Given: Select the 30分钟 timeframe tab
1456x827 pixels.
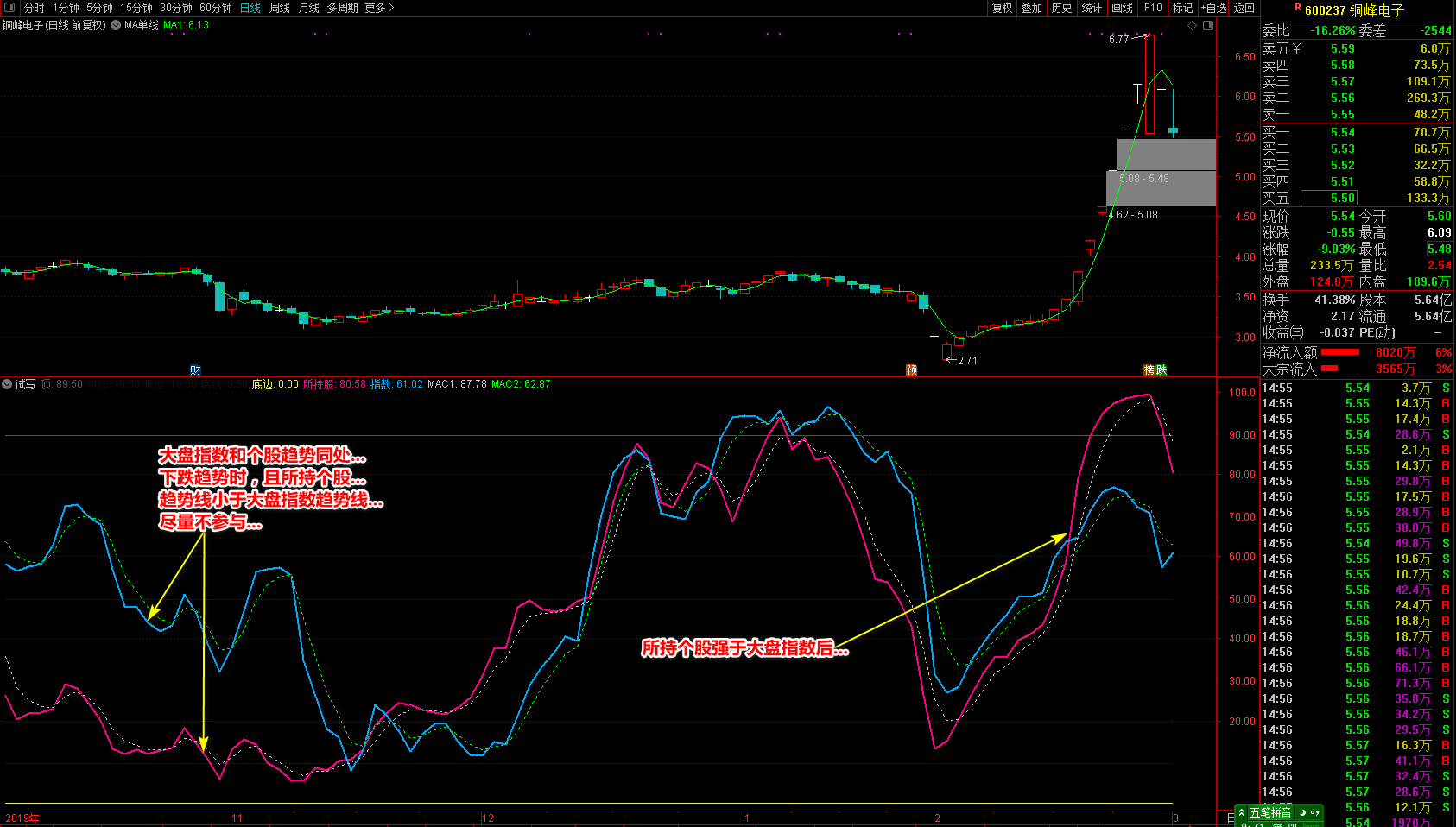Looking at the screenshot, I should click(176, 8).
